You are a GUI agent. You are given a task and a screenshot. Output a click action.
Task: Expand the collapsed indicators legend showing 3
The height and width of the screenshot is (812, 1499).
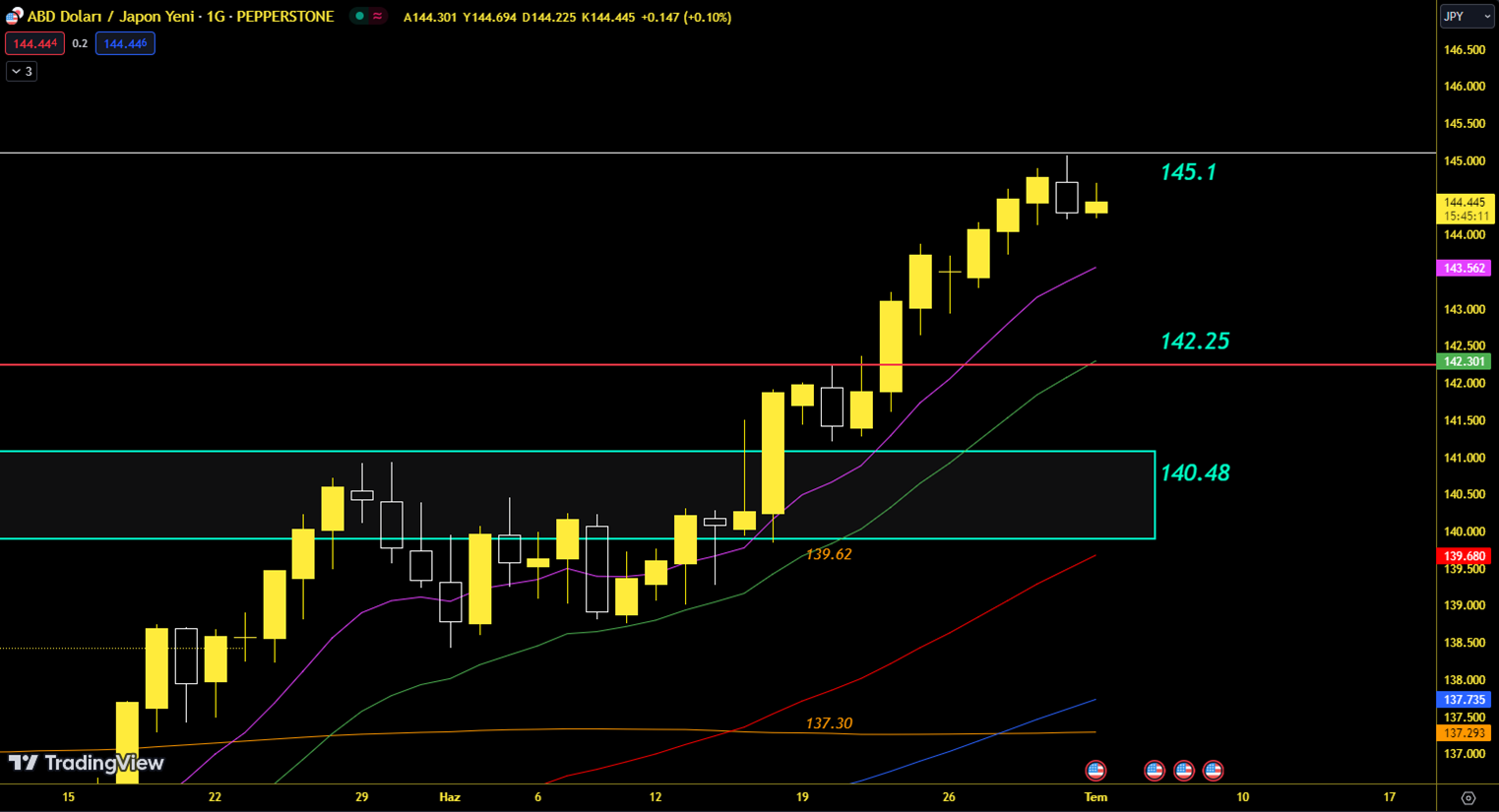[x=22, y=71]
